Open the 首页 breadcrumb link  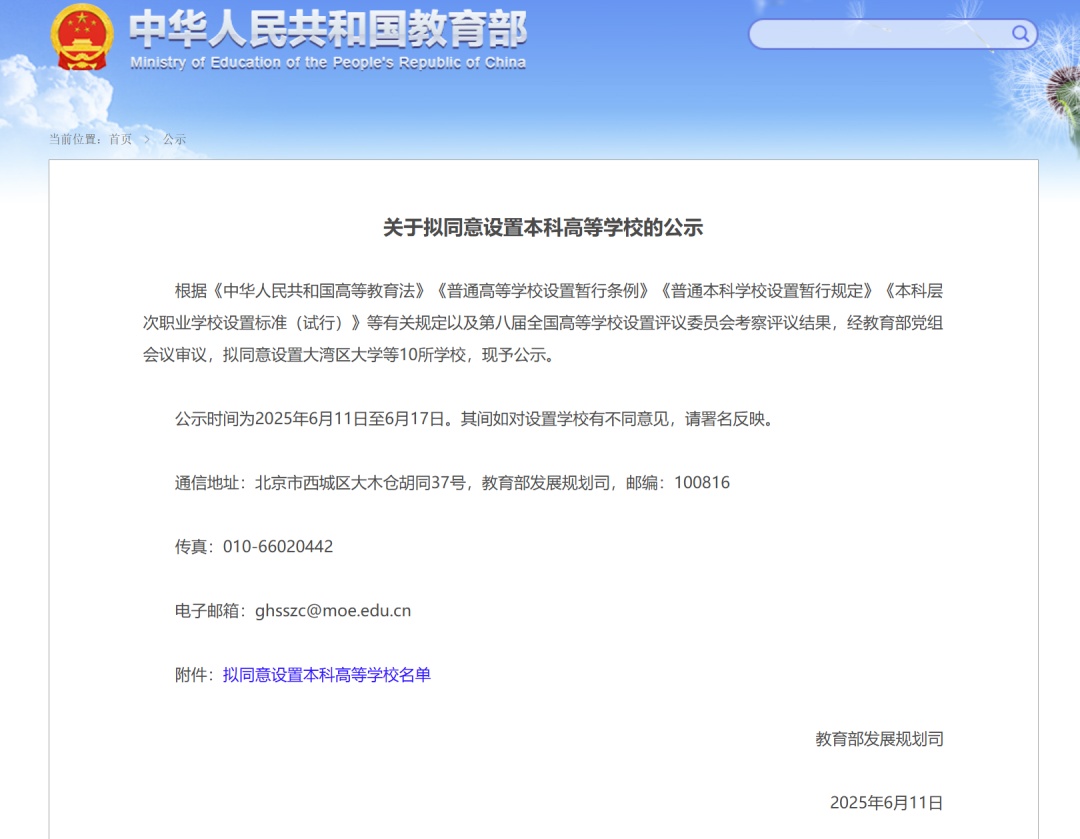tap(120, 139)
